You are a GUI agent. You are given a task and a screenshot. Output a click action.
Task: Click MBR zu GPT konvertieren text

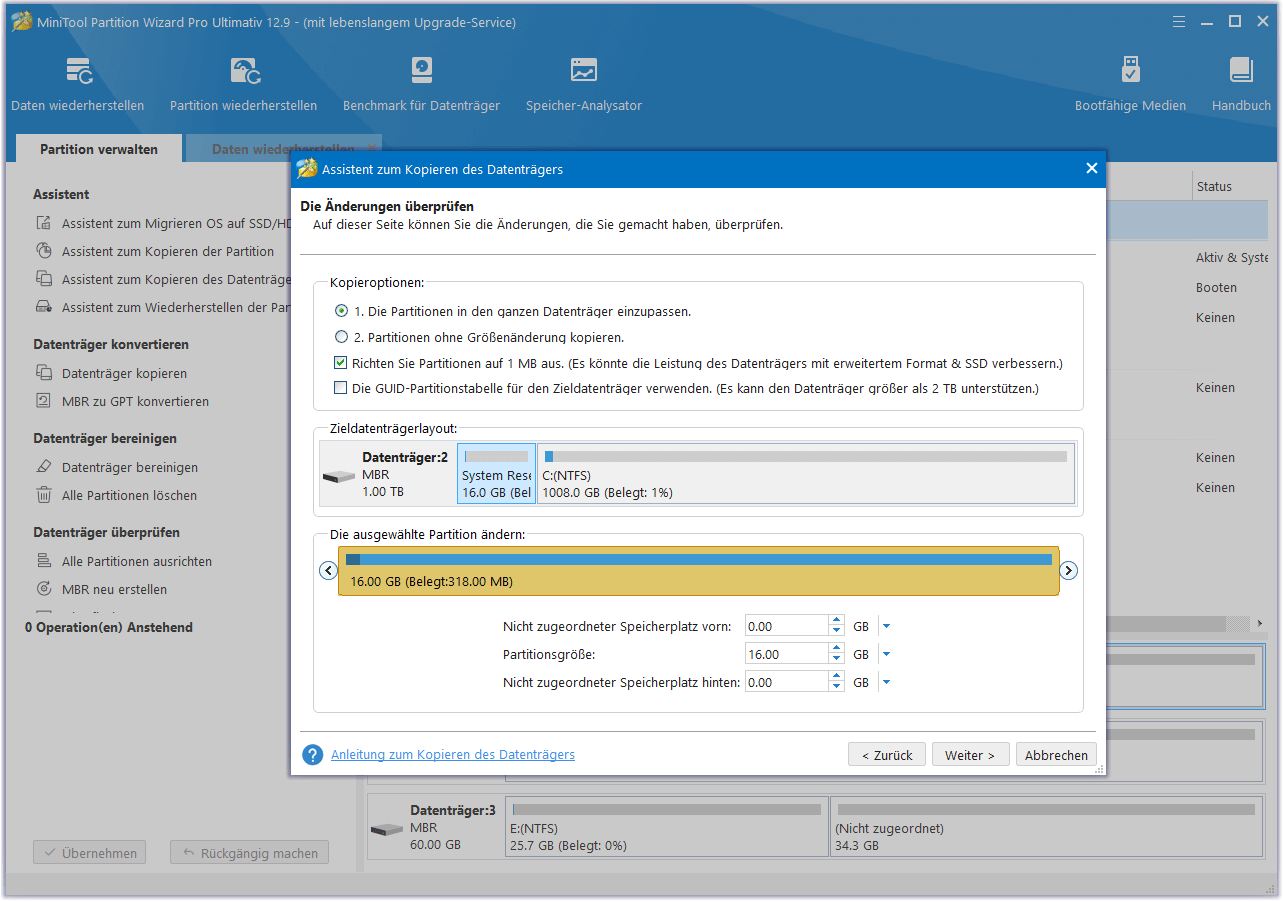136,402
